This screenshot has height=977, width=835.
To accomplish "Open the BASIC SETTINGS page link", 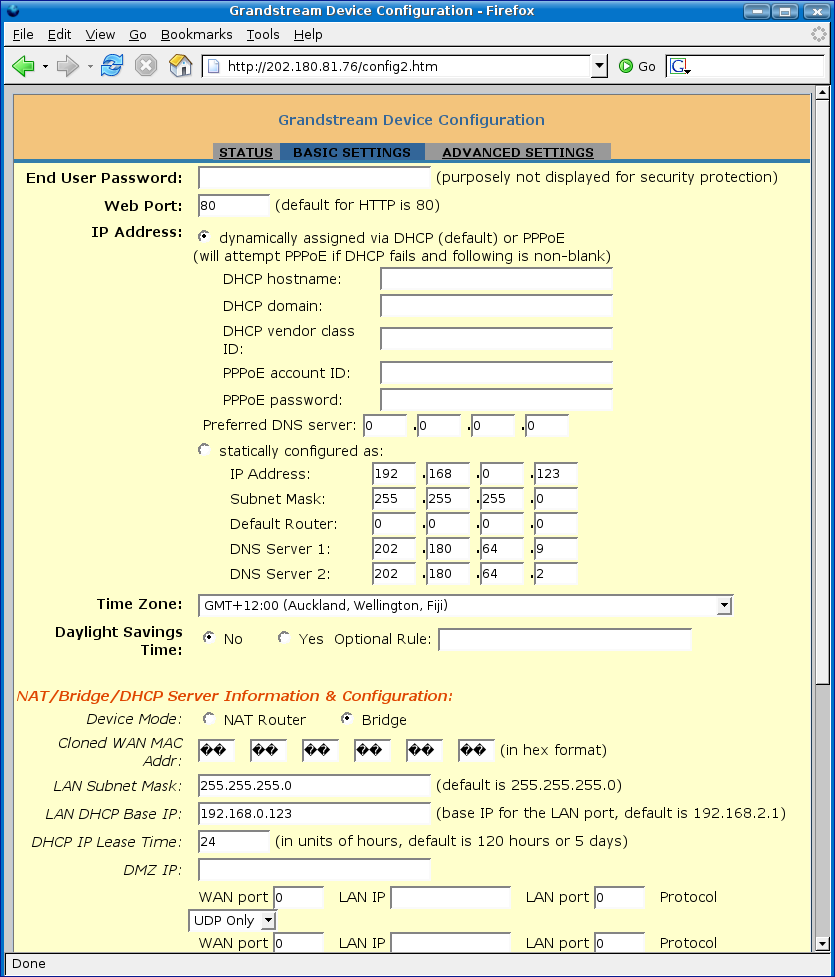I will (352, 153).
